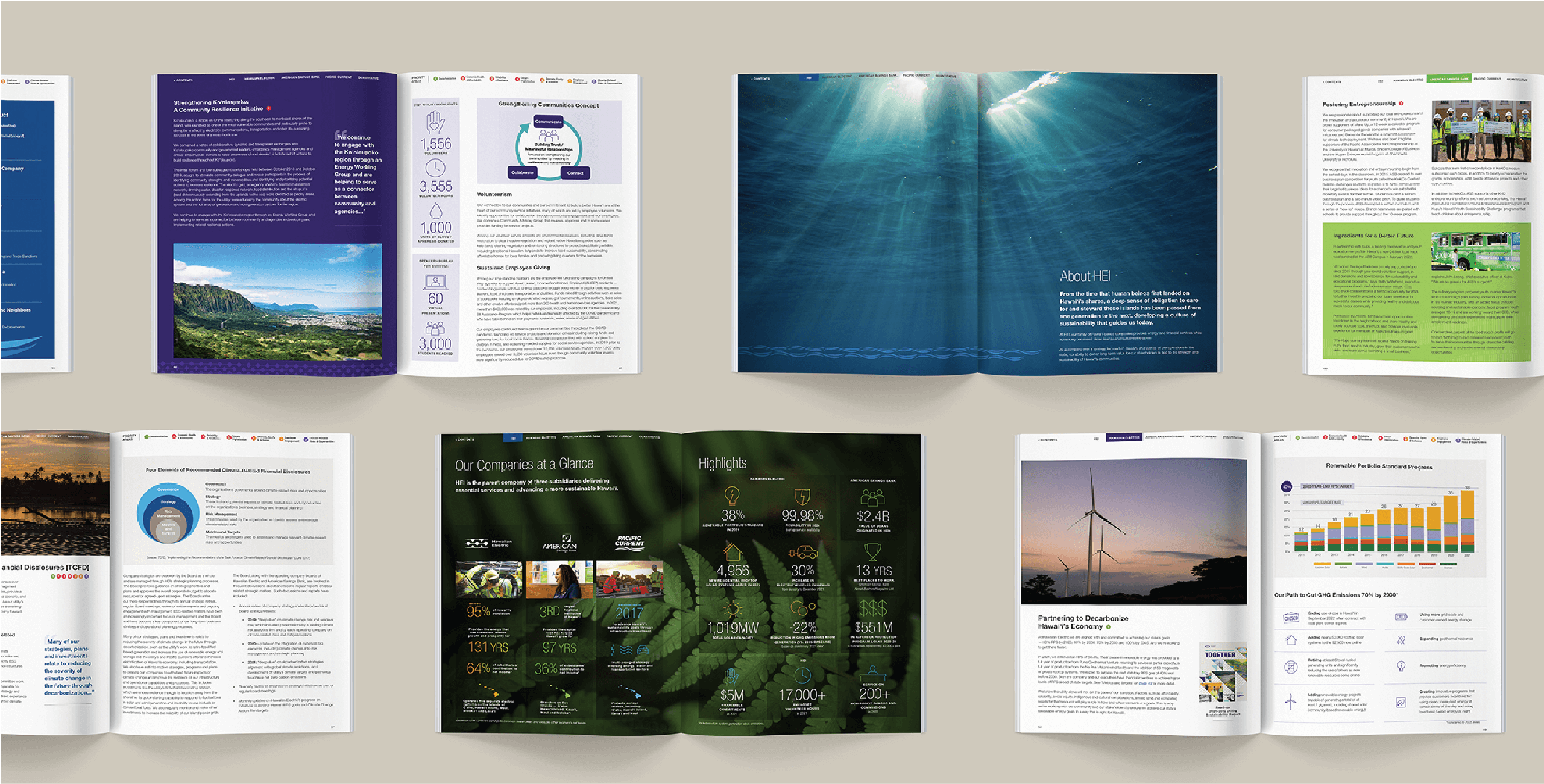The image size is (1544, 784).
Task: Click the smiling woman photo under American logo
Action: [x=559, y=579]
